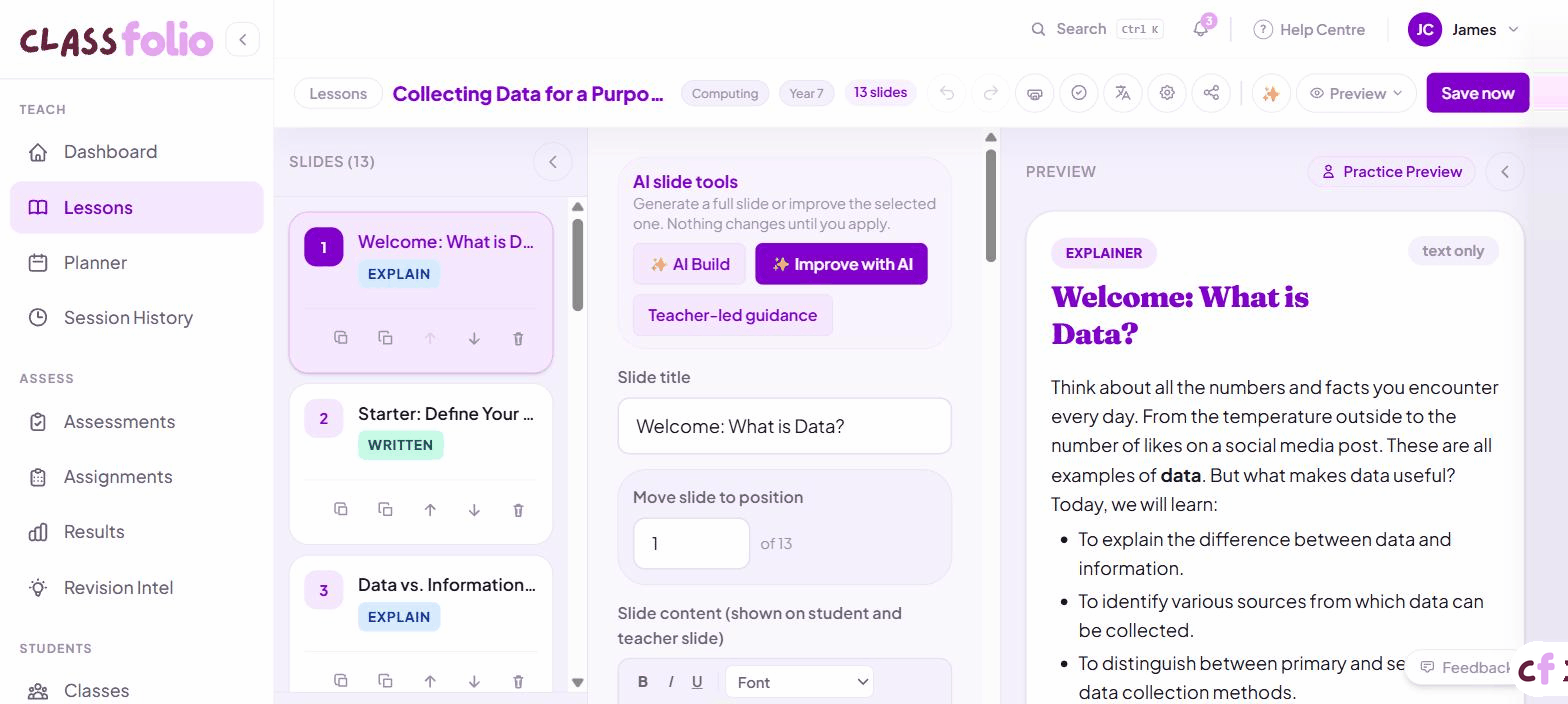
Task: Click the share icon in the toolbar
Action: (1211, 93)
